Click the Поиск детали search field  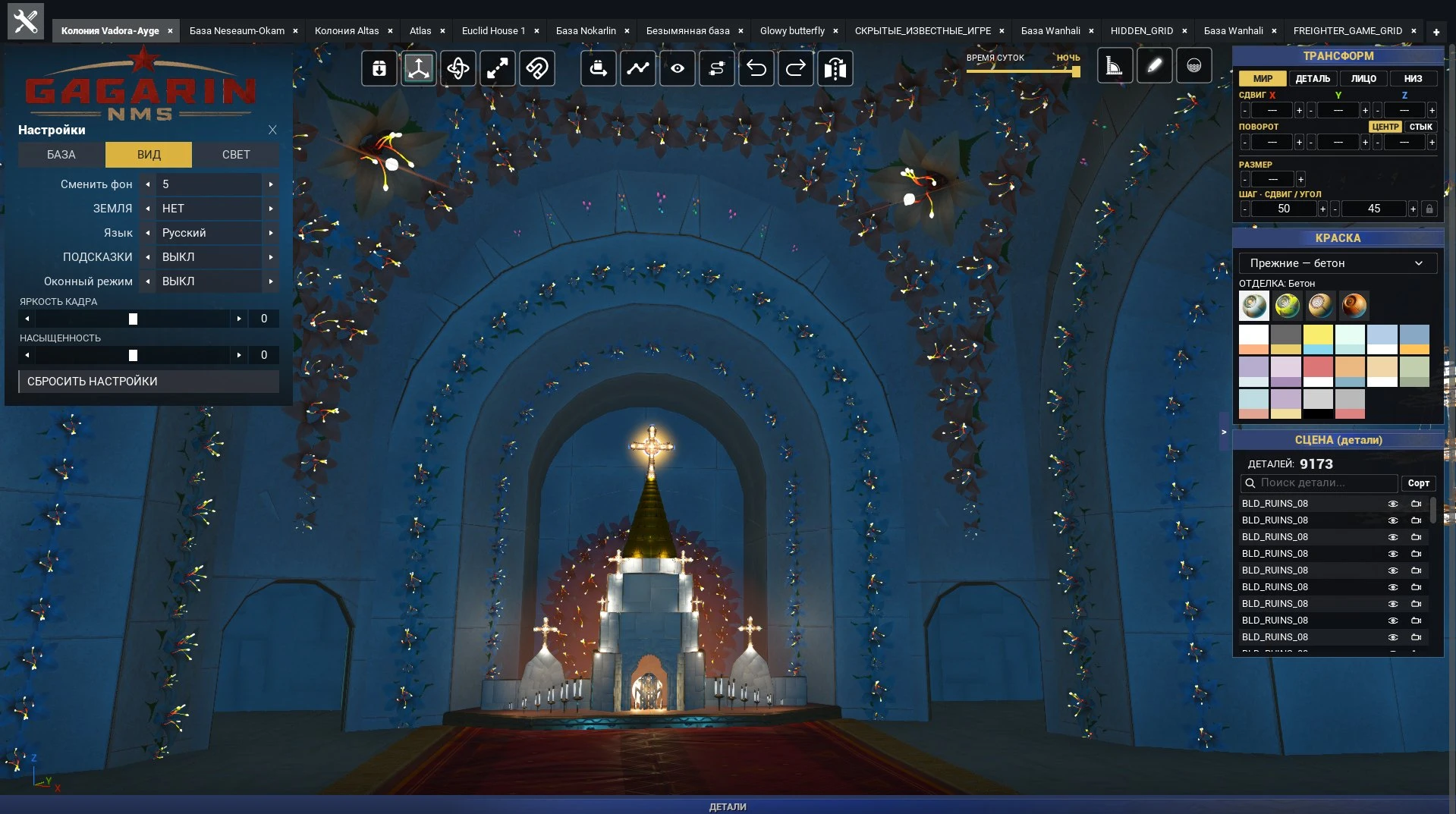pos(1319,483)
